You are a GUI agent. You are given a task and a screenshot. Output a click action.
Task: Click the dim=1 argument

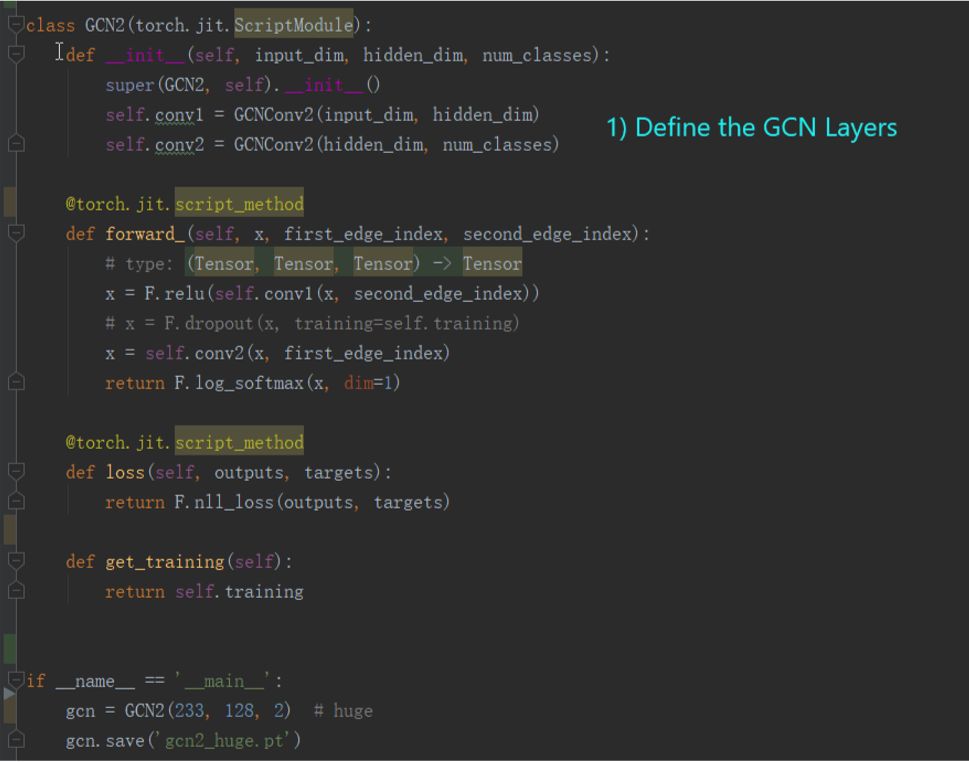click(368, 383)
